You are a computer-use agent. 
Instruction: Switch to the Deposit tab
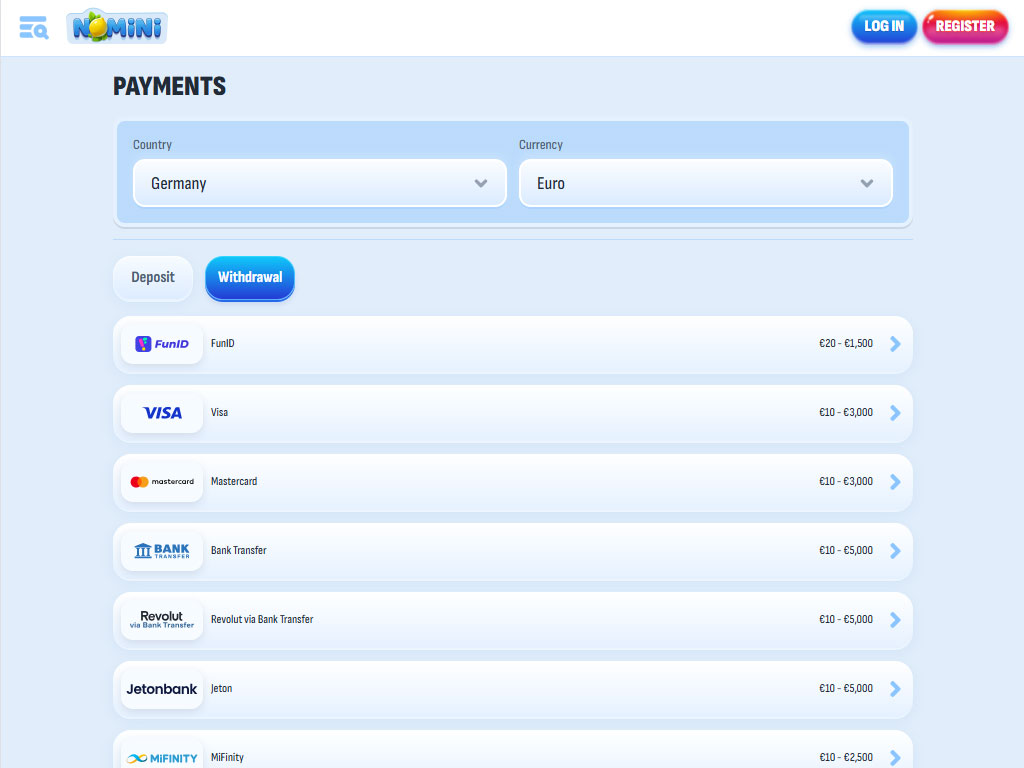(x=153, y=278)
